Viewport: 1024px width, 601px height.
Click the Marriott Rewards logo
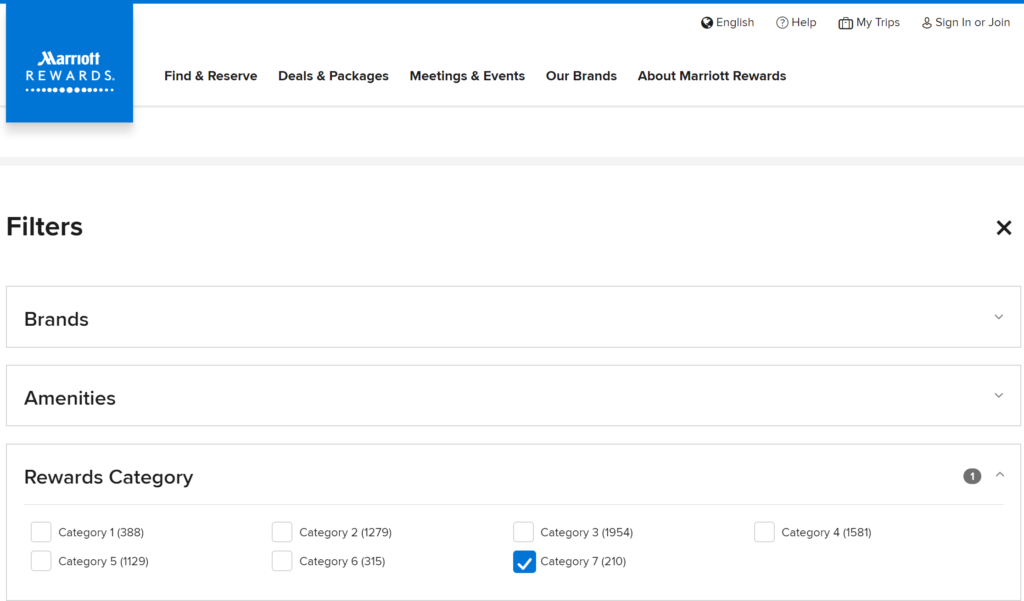(68, 62)
